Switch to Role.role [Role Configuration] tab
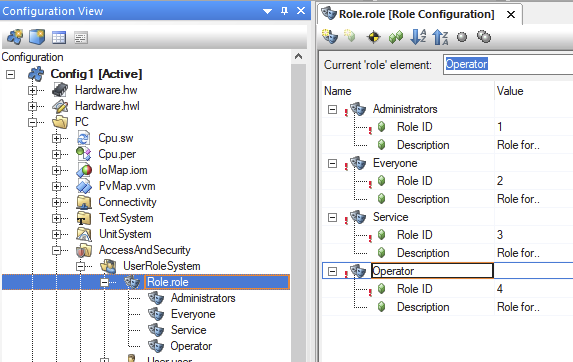 (x=416, y=14)
